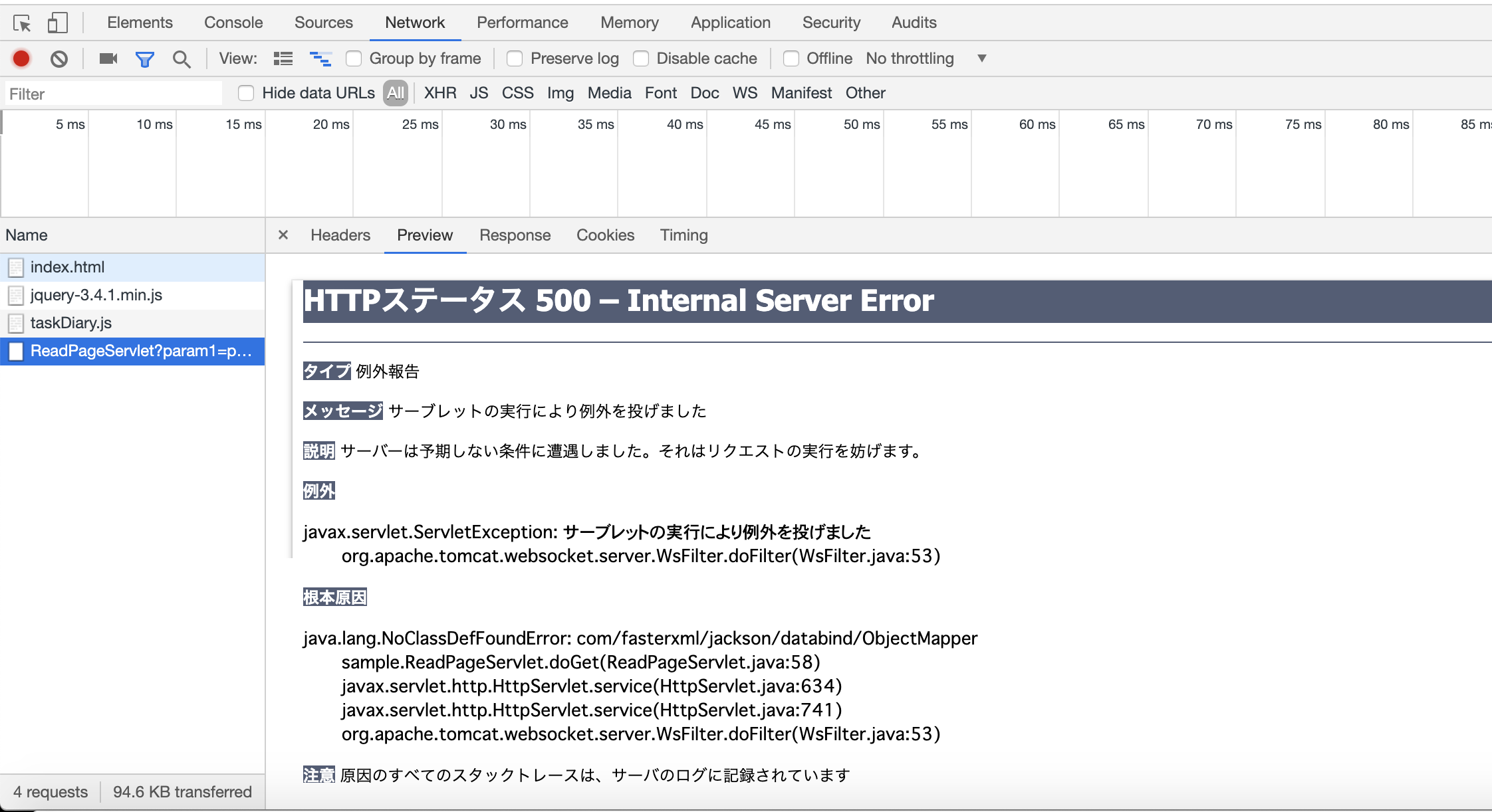Clear all network requests
The height and width of the screenshot is (812, 1492).
[x=59, y=58]
